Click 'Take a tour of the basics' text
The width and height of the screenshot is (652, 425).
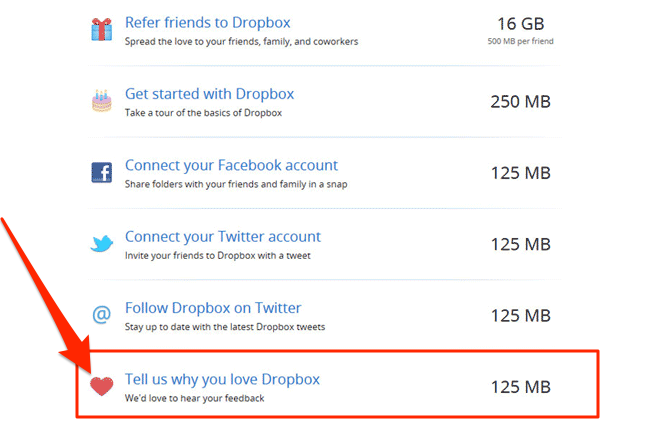pyautogui.click(x=203, y=113)
